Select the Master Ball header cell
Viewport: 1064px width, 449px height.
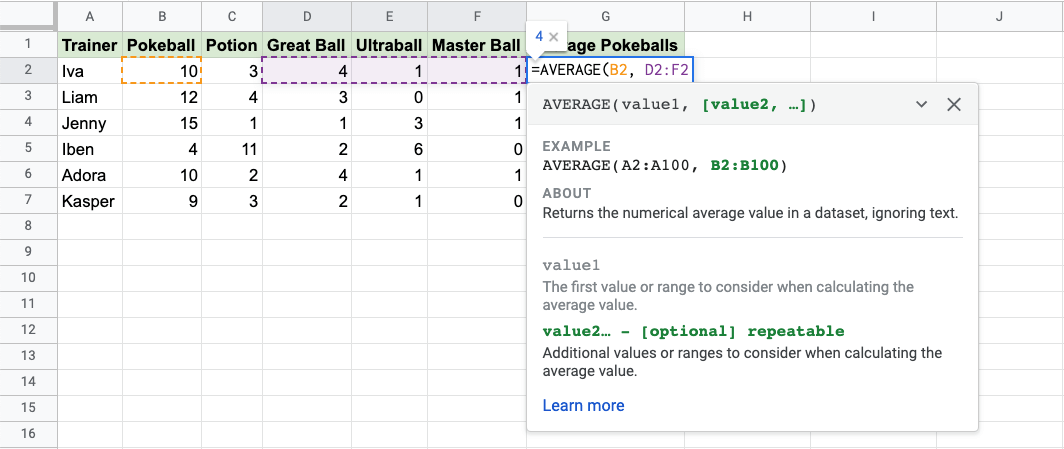tap(476, 45)
